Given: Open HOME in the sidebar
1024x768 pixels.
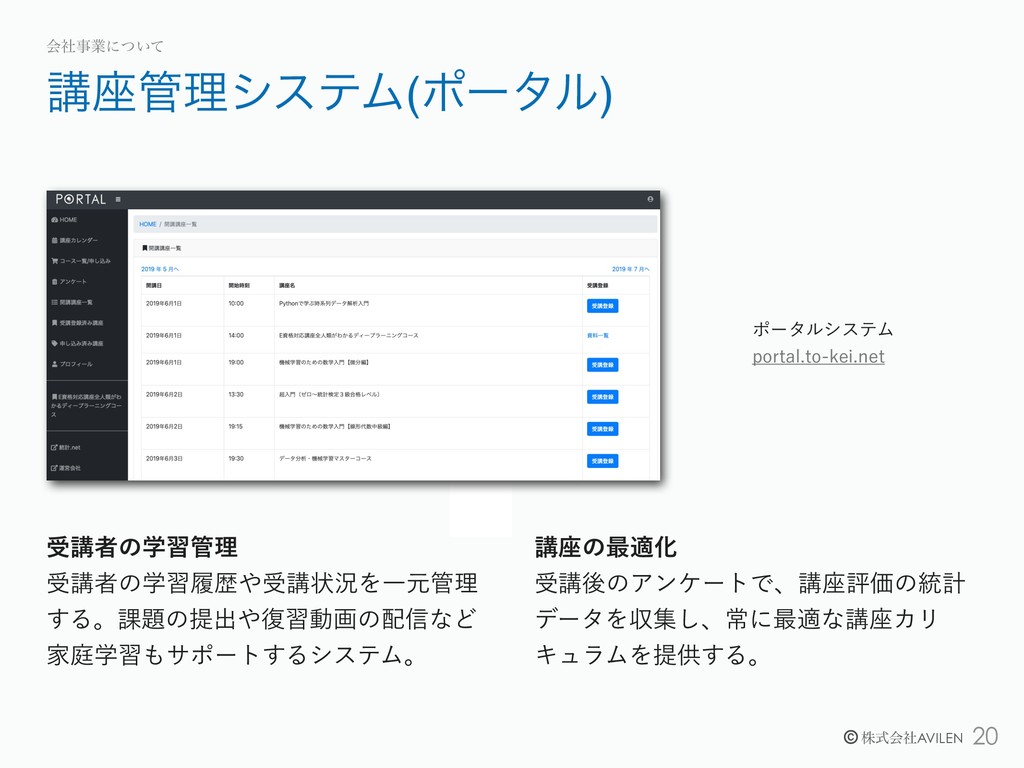Looking at the screenshot, I should pyautogui.click(x=65, y=220).
